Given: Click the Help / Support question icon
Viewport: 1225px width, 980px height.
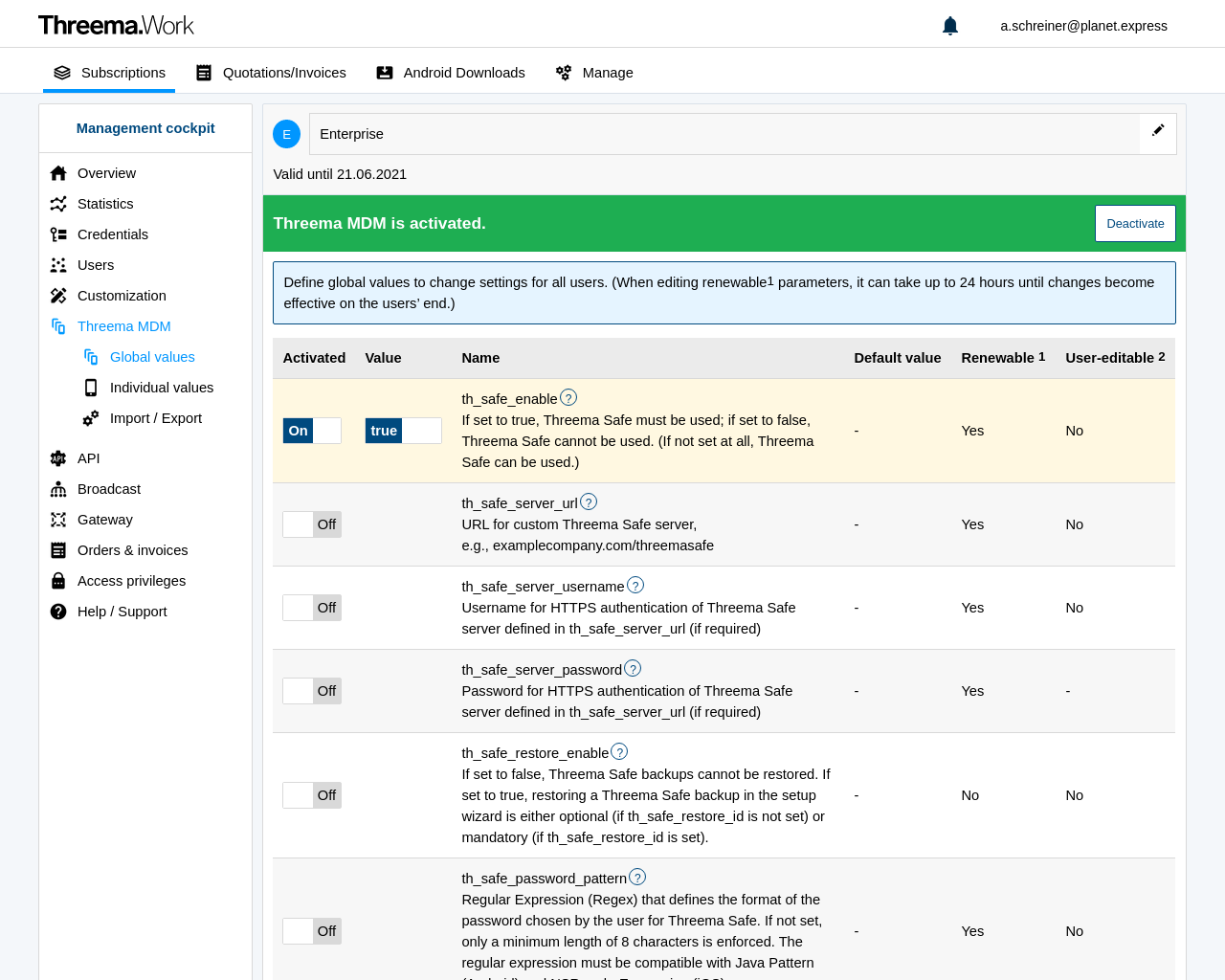Looking at the screenshot, I should [x=58, y=612].
